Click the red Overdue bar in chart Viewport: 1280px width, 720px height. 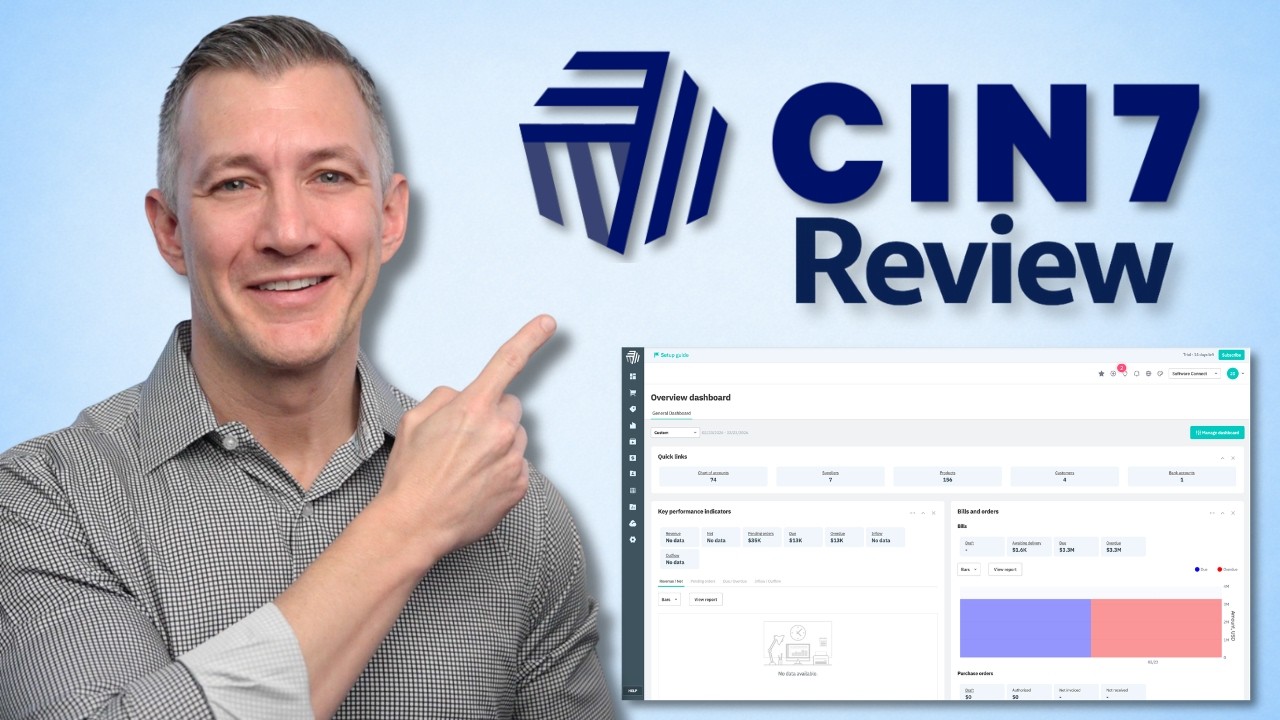pyautogui.click(x=1156, y=628)
